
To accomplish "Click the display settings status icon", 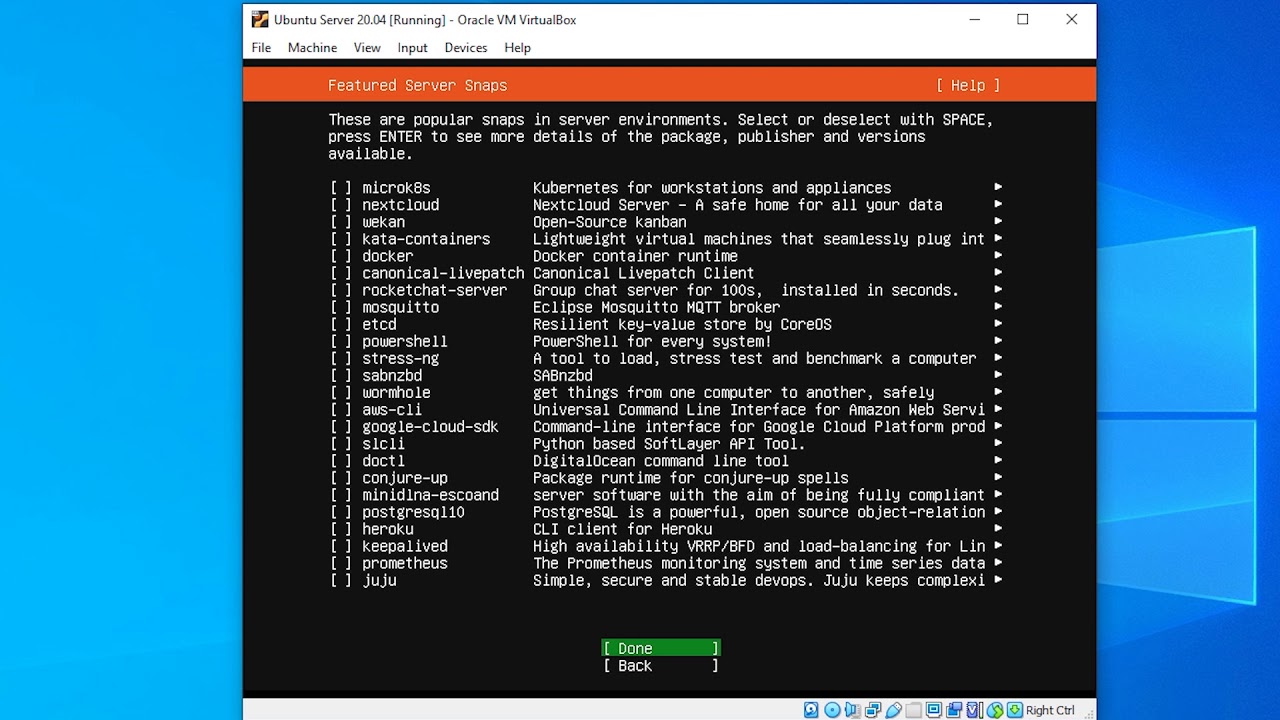I will point(934,710).
